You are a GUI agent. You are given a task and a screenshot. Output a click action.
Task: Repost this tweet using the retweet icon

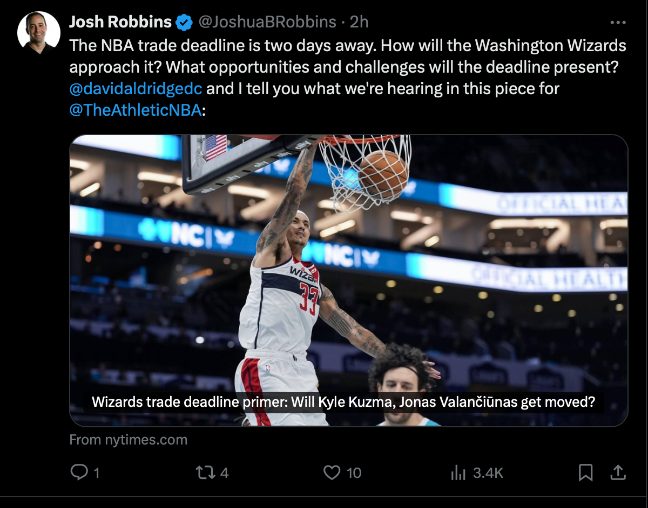(205, 472)
